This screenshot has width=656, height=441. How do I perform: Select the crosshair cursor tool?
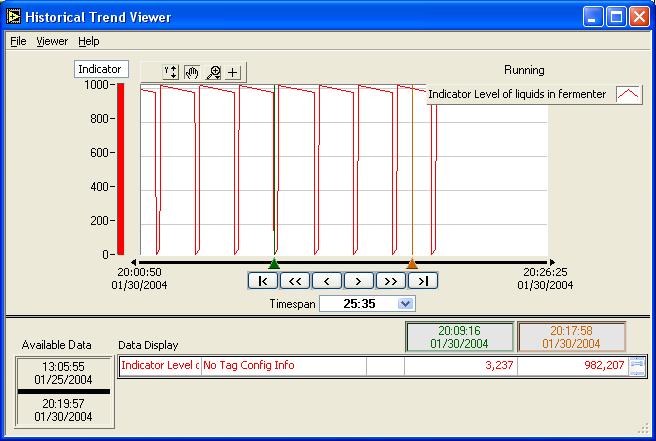(x=233, y=72)
